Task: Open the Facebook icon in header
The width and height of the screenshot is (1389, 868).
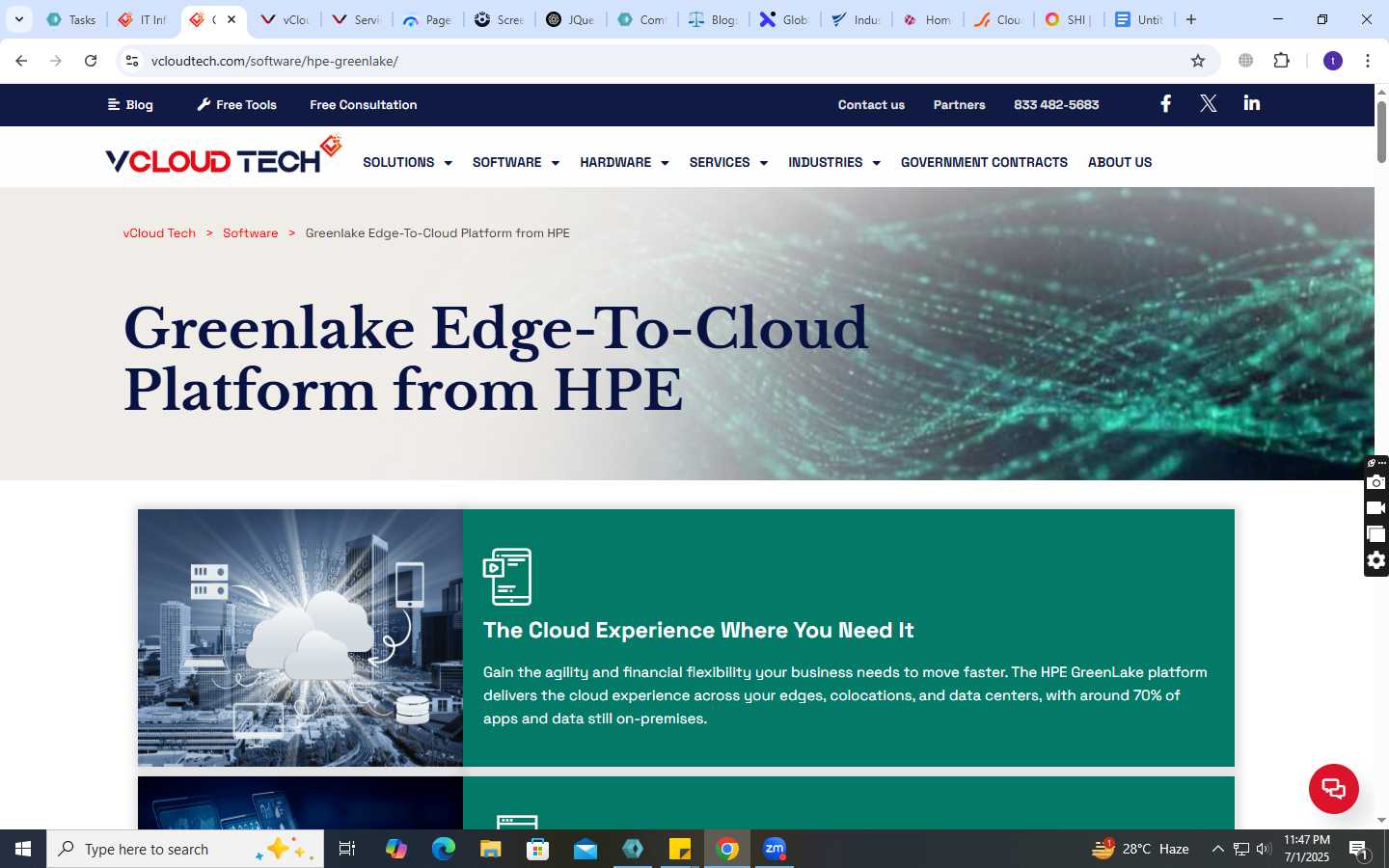Action: pyautogui.click(x=1165, y=104)
